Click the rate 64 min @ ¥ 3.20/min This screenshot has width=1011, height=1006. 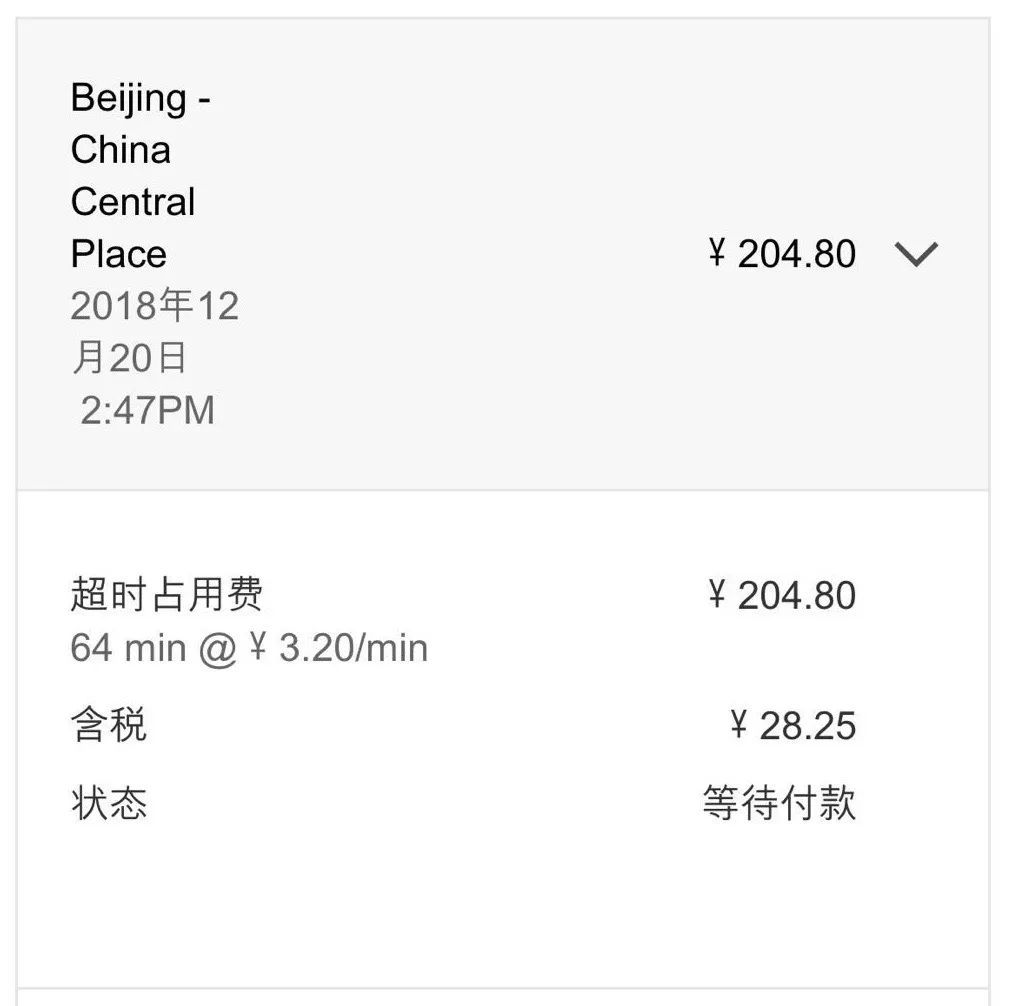point(249,648)
